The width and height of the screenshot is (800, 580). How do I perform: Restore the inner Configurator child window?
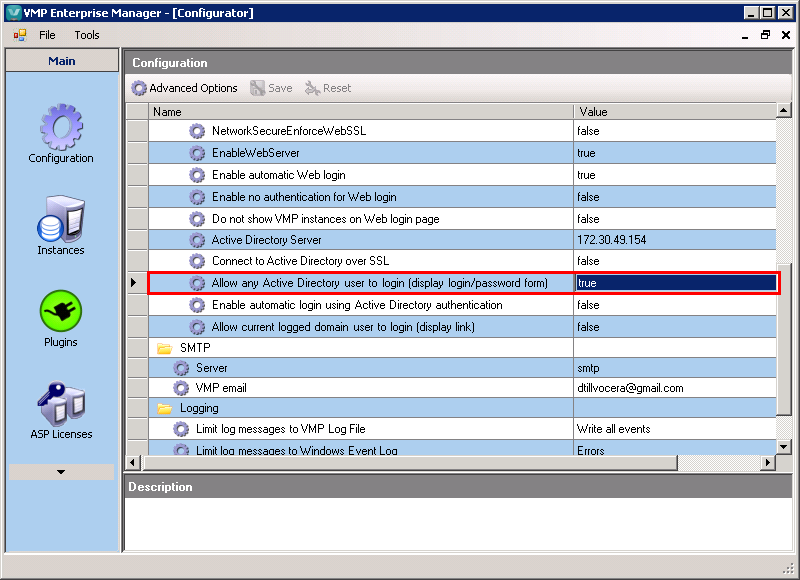765,35
